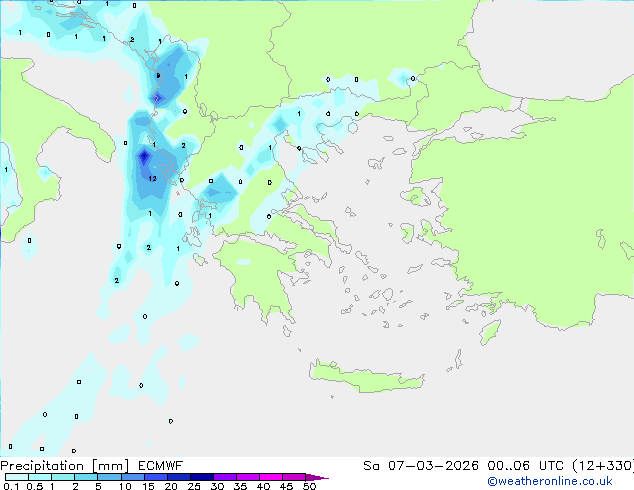Click the 9 precipitation value on map

coord(158,76)
